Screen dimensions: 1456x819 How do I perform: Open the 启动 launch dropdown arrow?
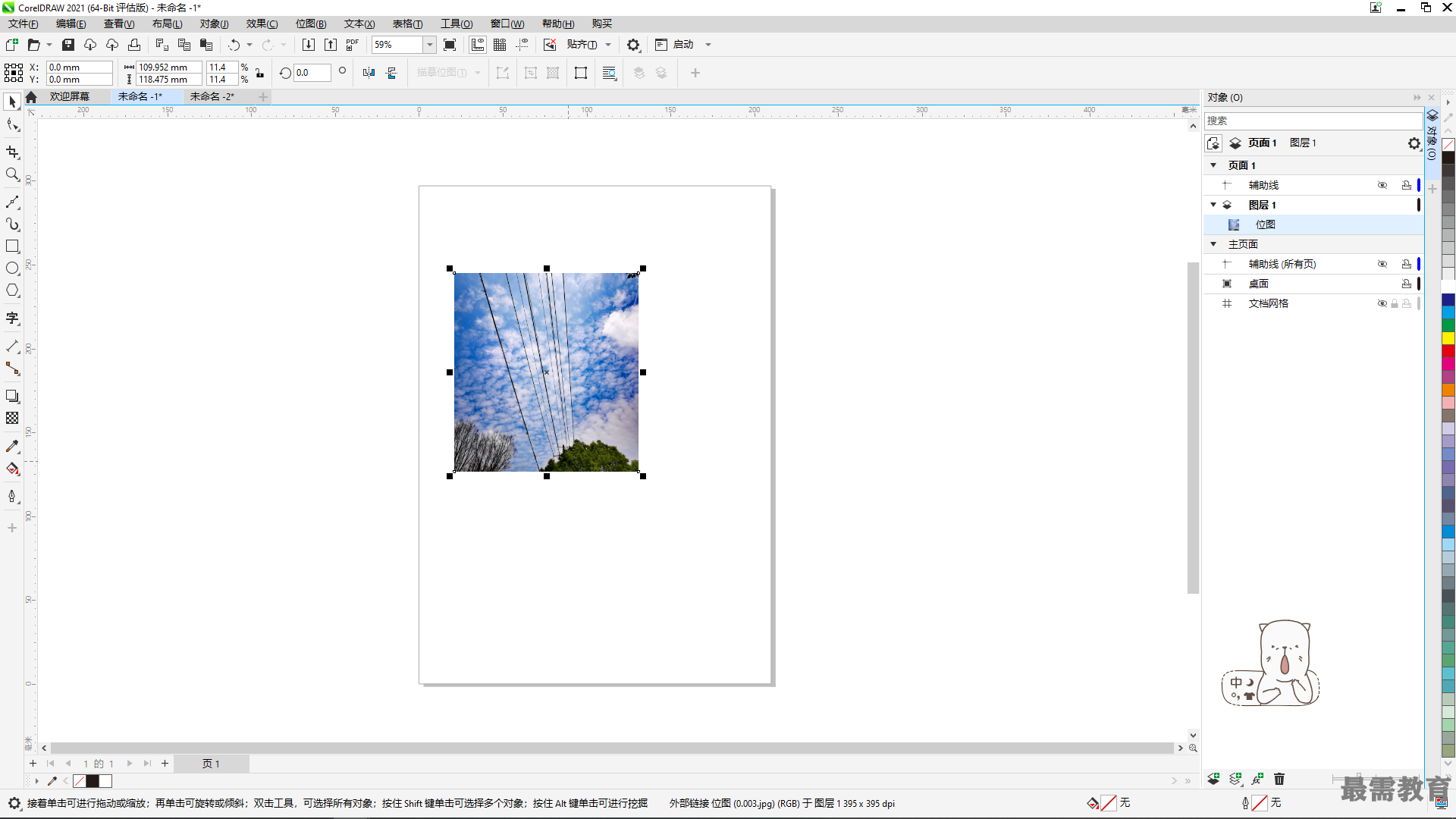708,45
